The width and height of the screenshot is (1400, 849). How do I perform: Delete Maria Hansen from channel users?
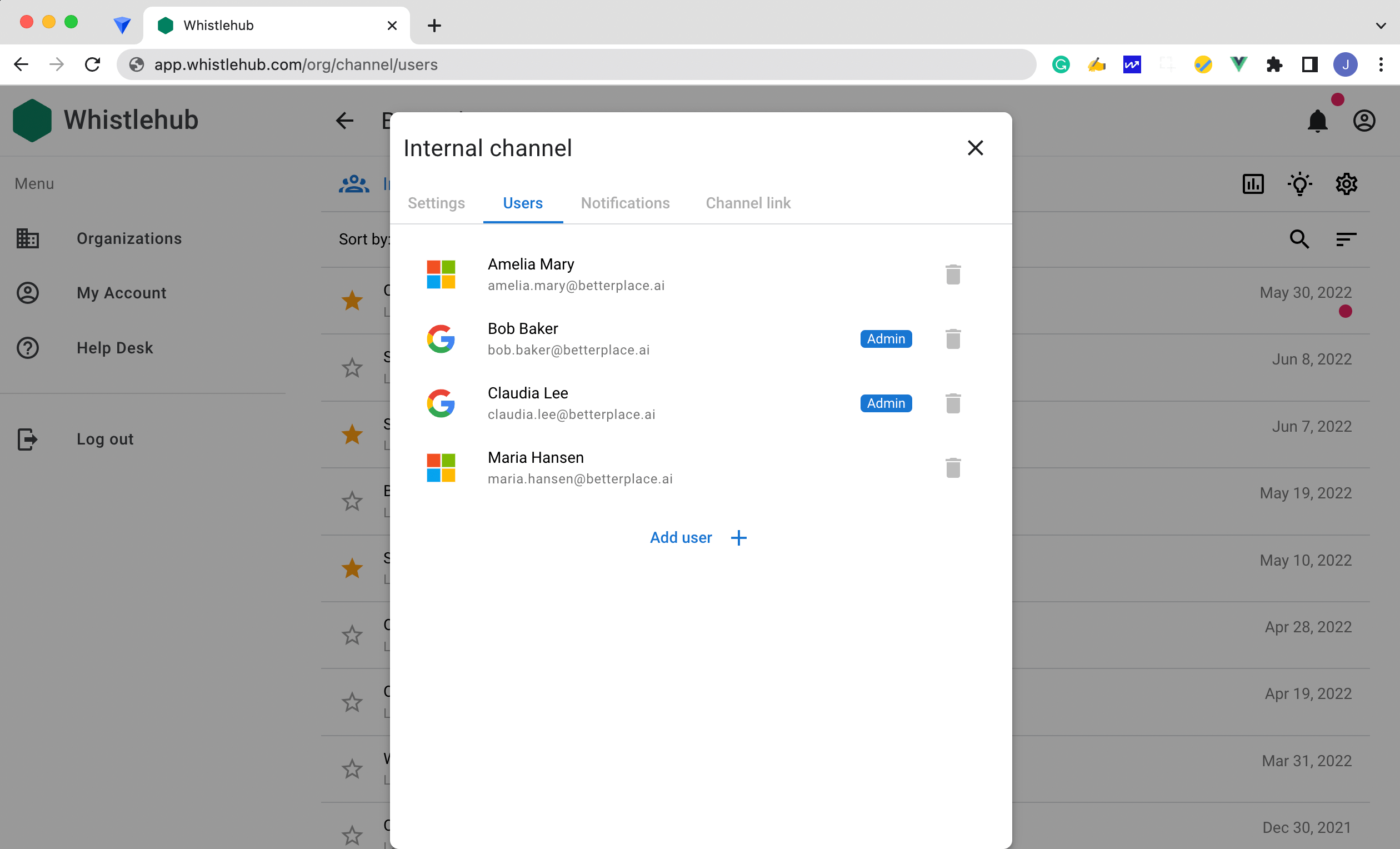[953, 468]
